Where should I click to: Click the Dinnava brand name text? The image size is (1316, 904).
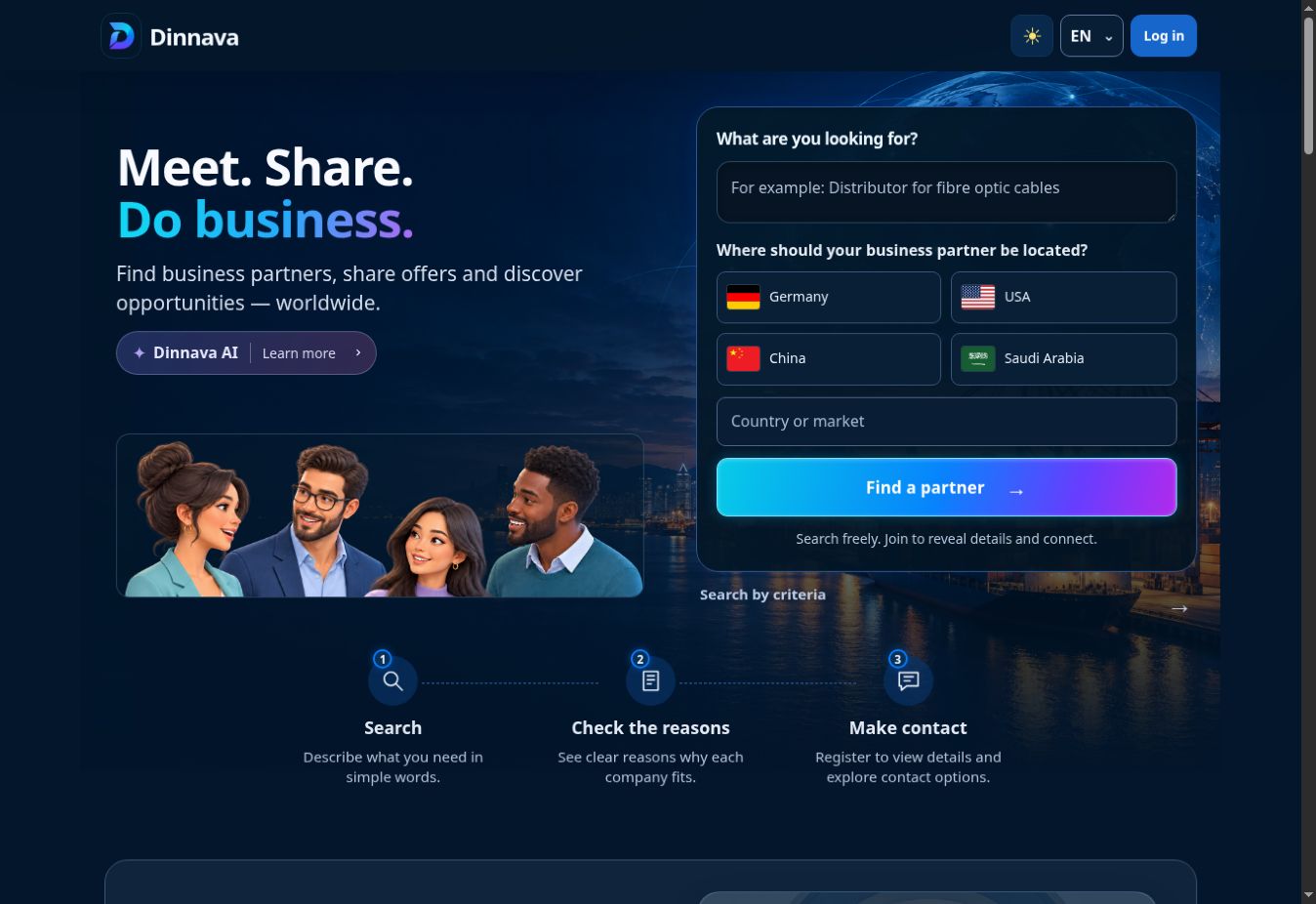point(194,37)
